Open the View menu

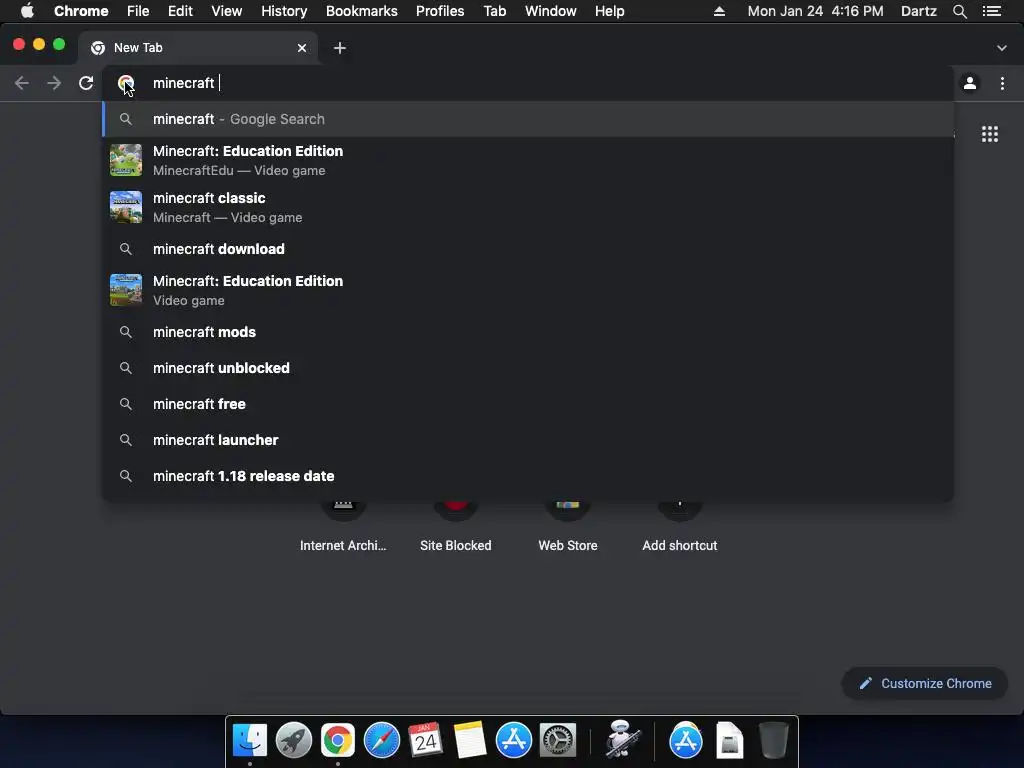tap(227, 11)
